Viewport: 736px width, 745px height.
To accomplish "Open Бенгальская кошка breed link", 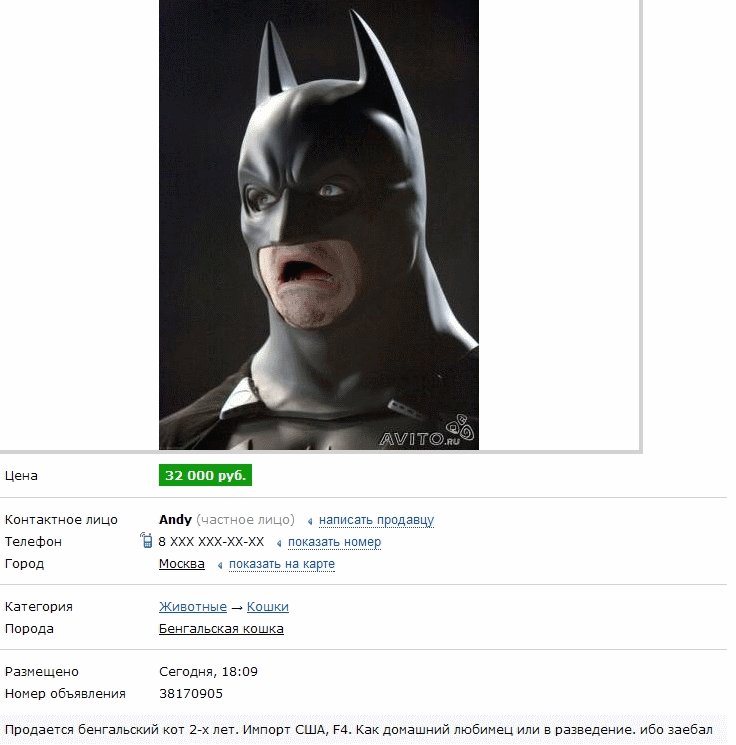I will [x=221, y=629].
